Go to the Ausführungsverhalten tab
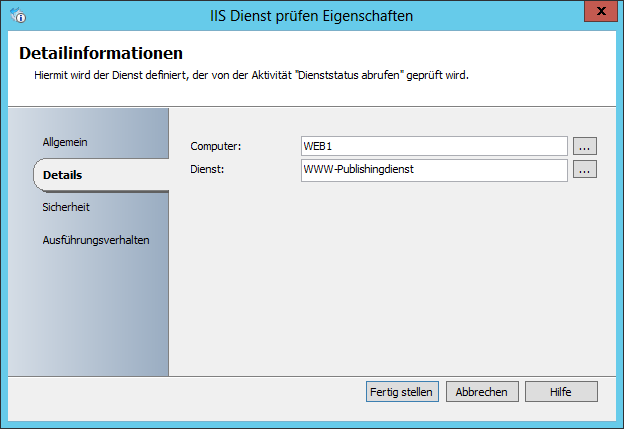This screenshot has height=429, width=624. tap(96, 240)
